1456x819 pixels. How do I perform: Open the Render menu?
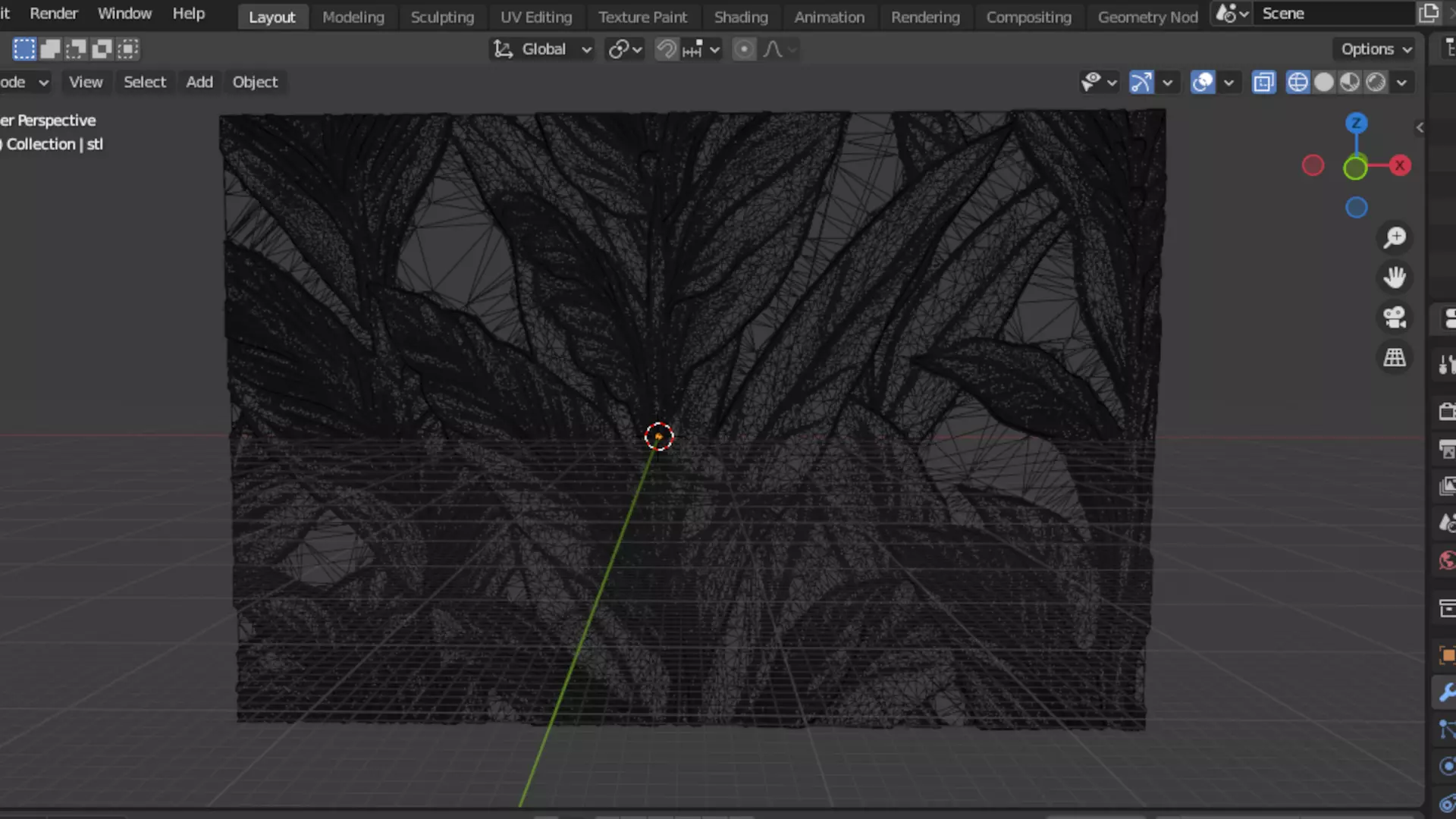pyautogui.click(x=53, y=14)
